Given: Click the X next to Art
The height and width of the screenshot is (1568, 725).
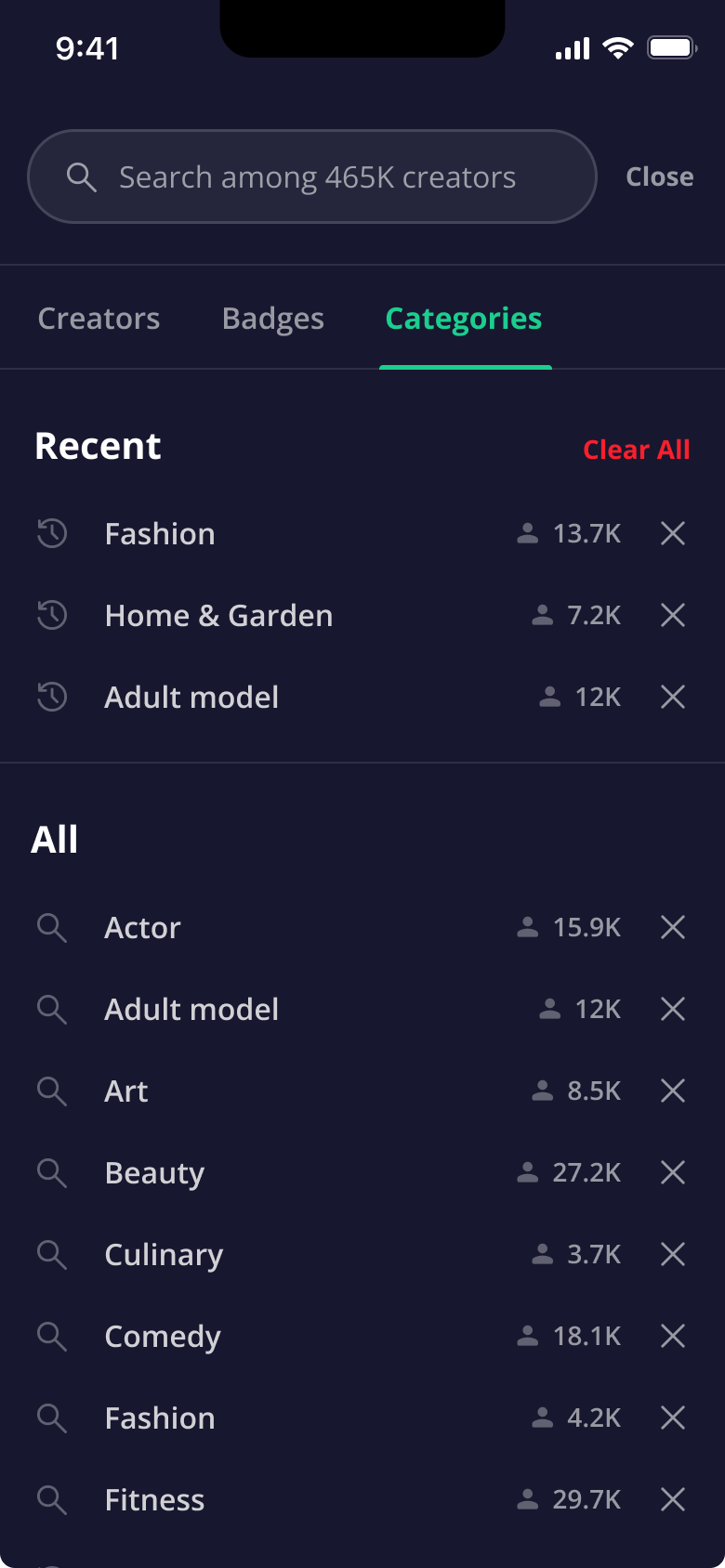Looking at the screenshot, I should (x=673, y=1091).
